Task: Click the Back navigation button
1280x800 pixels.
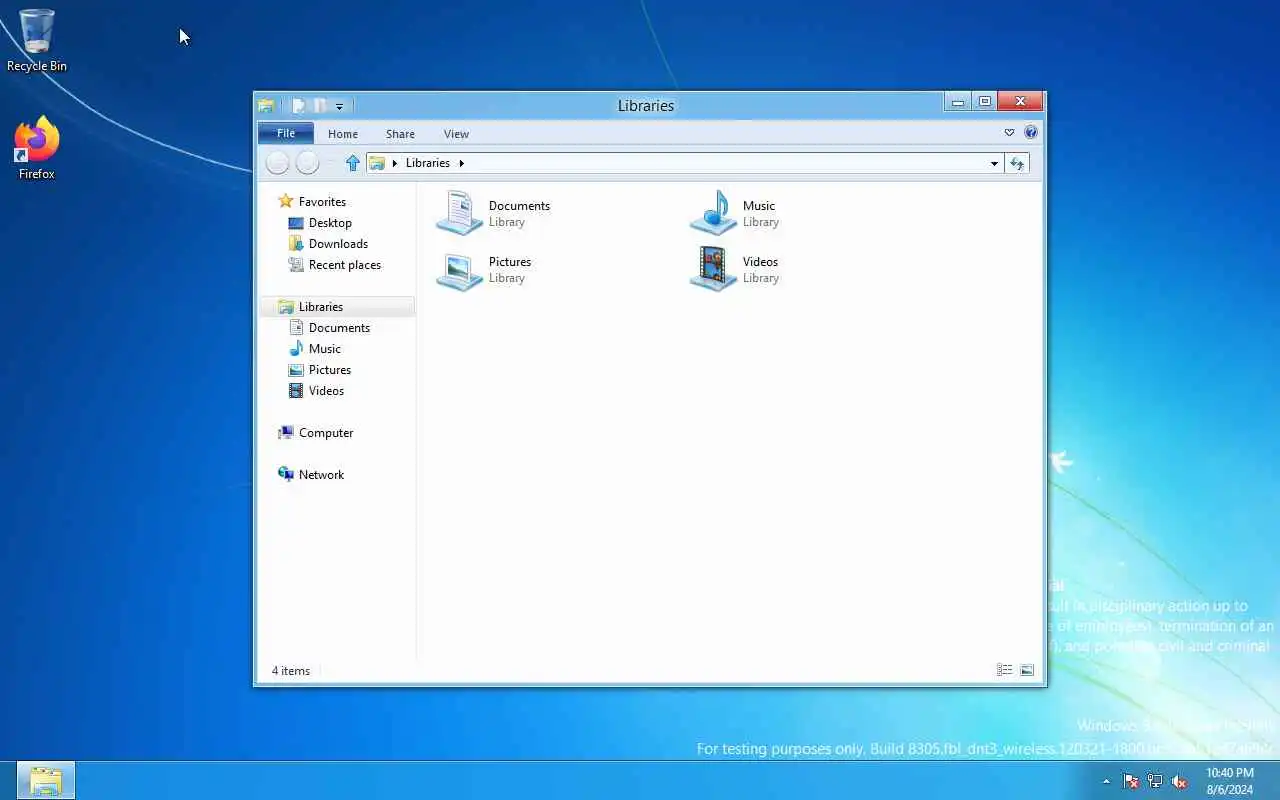Action: coord(278,163)
